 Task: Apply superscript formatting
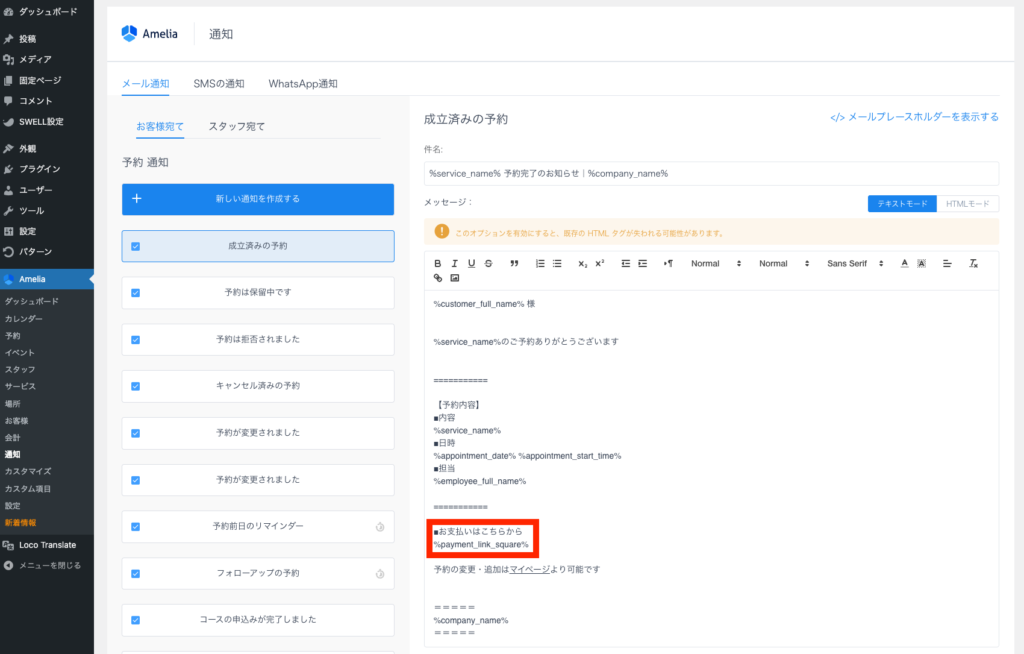pos(600,263)
